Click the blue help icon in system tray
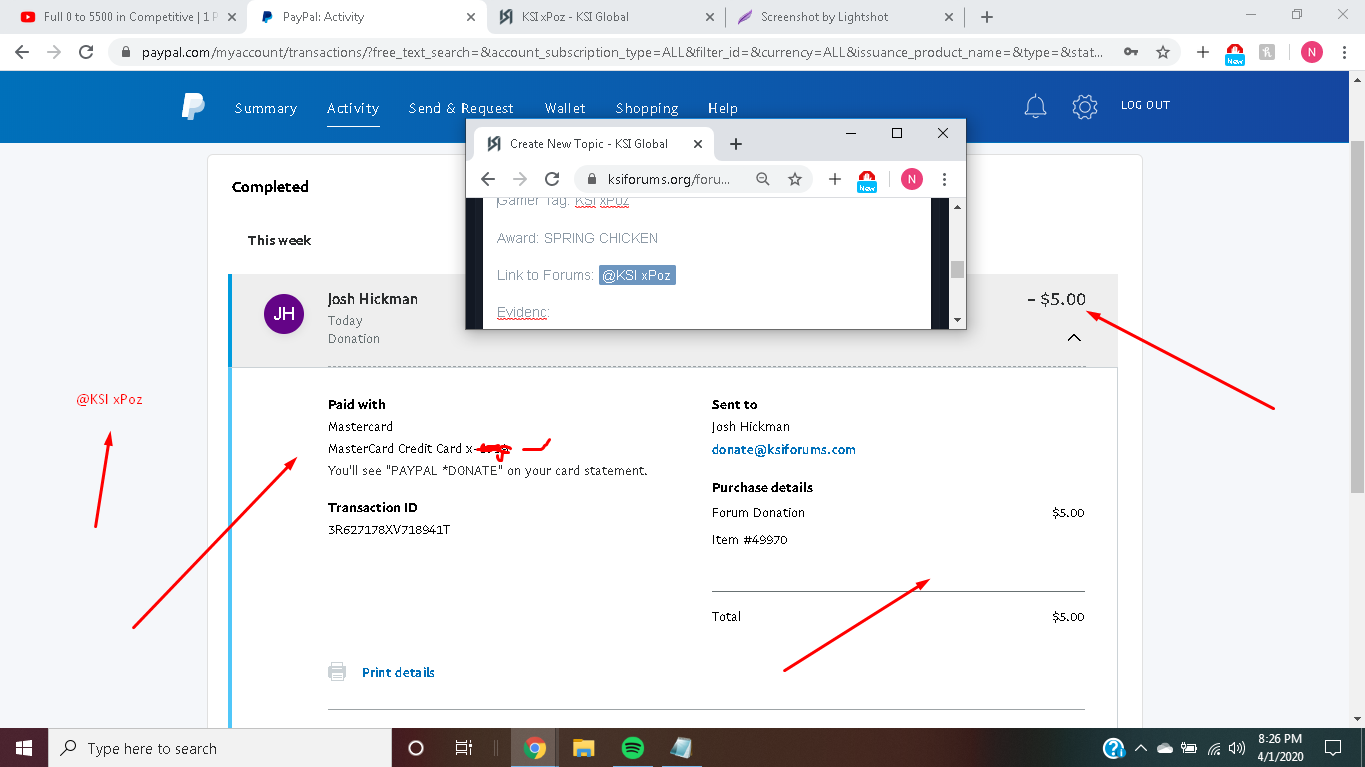This screenshot has height=767, width=1365. click(x=1114, y=748)
